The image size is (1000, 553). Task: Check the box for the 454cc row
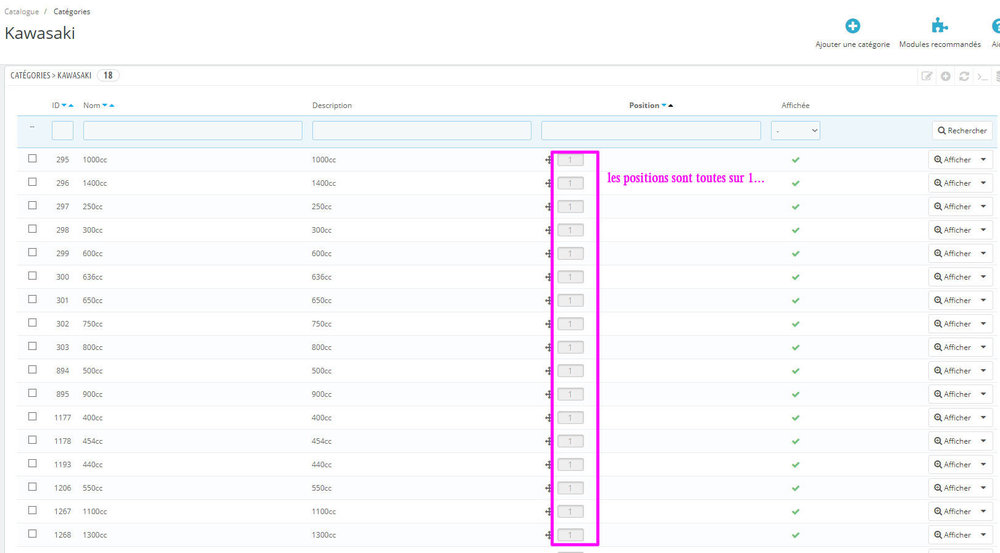[33, 440]
